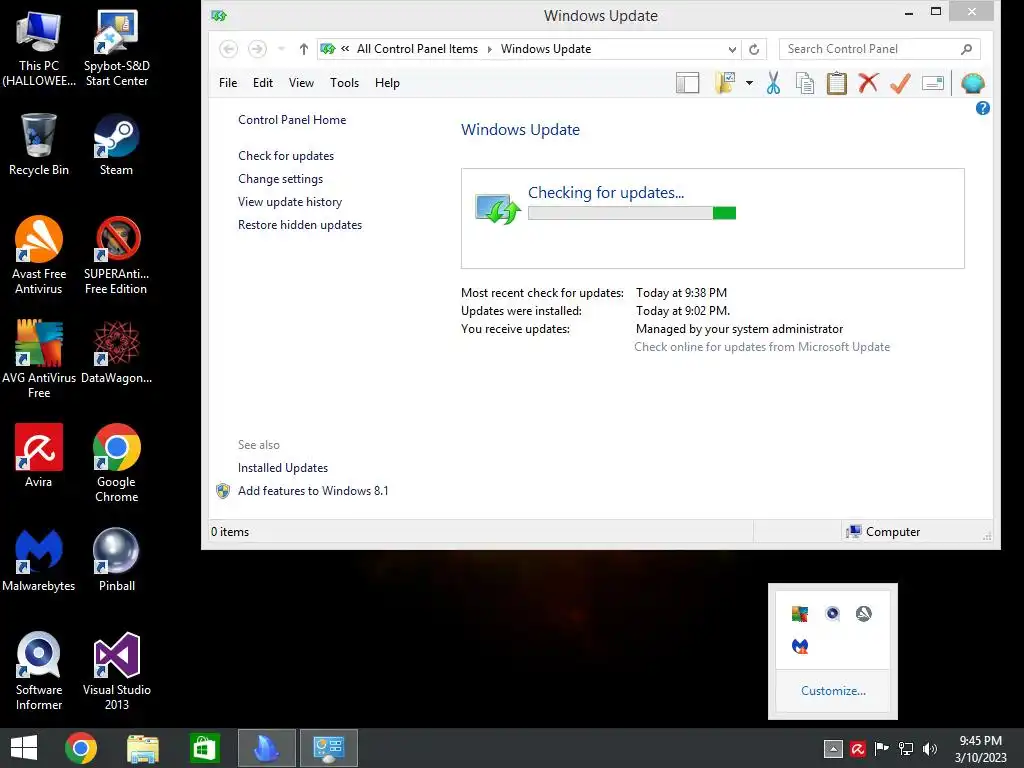
Task: Go to Control Panel Home
Action: 292,120
